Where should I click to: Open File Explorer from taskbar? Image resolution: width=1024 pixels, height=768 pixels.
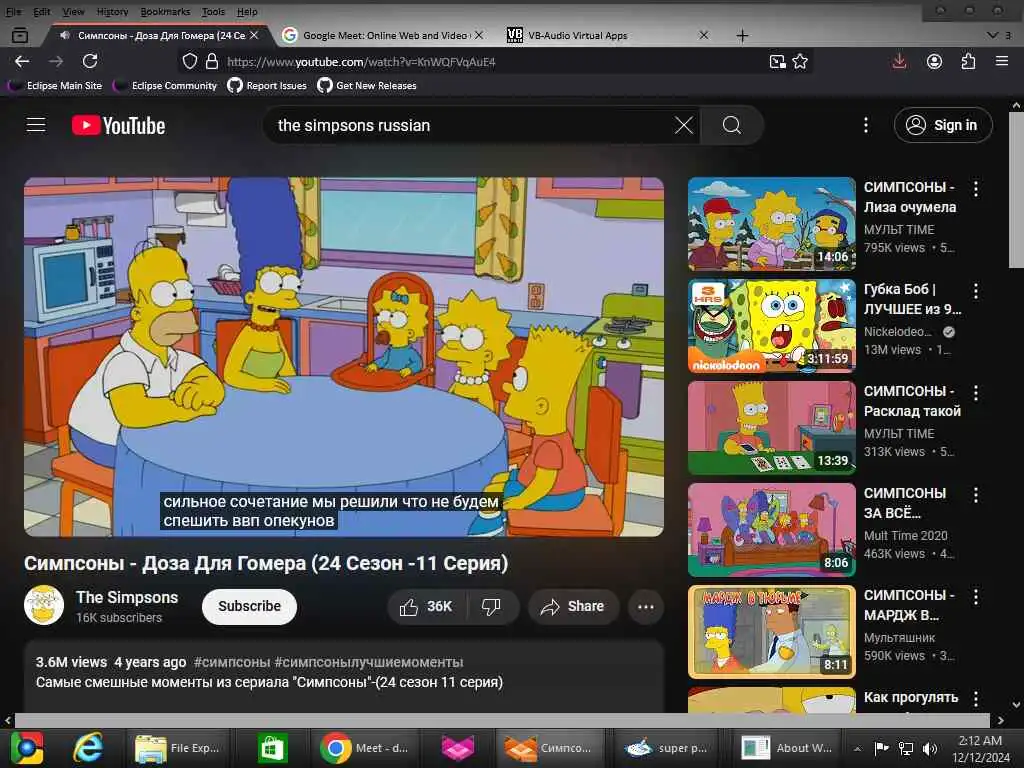pos(178,748)
